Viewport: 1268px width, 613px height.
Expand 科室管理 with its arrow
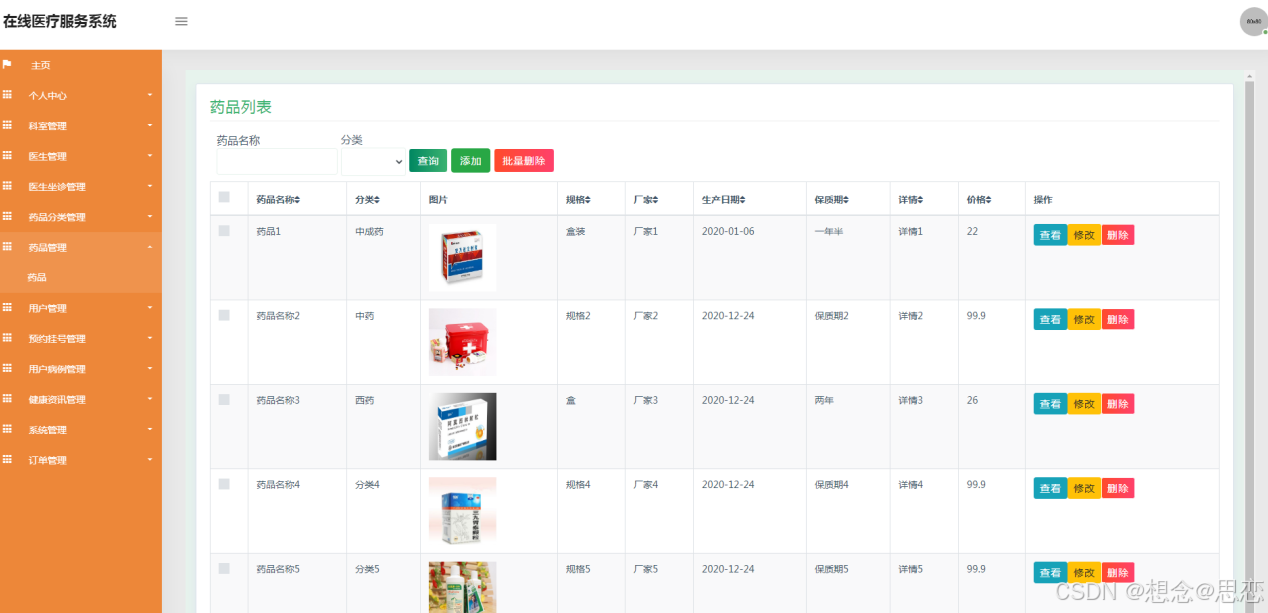[150, 126]
